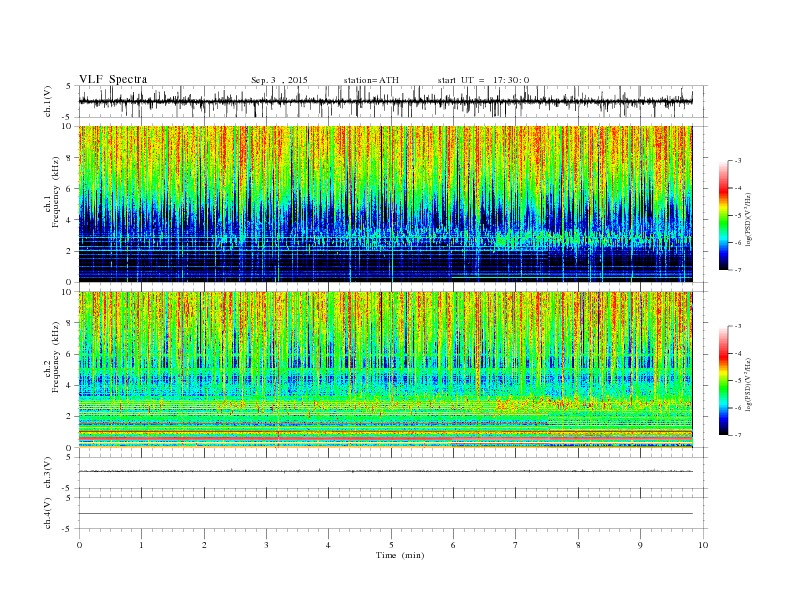The width and height of the screenshot is (792, 612).
Task: Click the "ch.3(V)" axis label
Action: (x=48, y=472)
